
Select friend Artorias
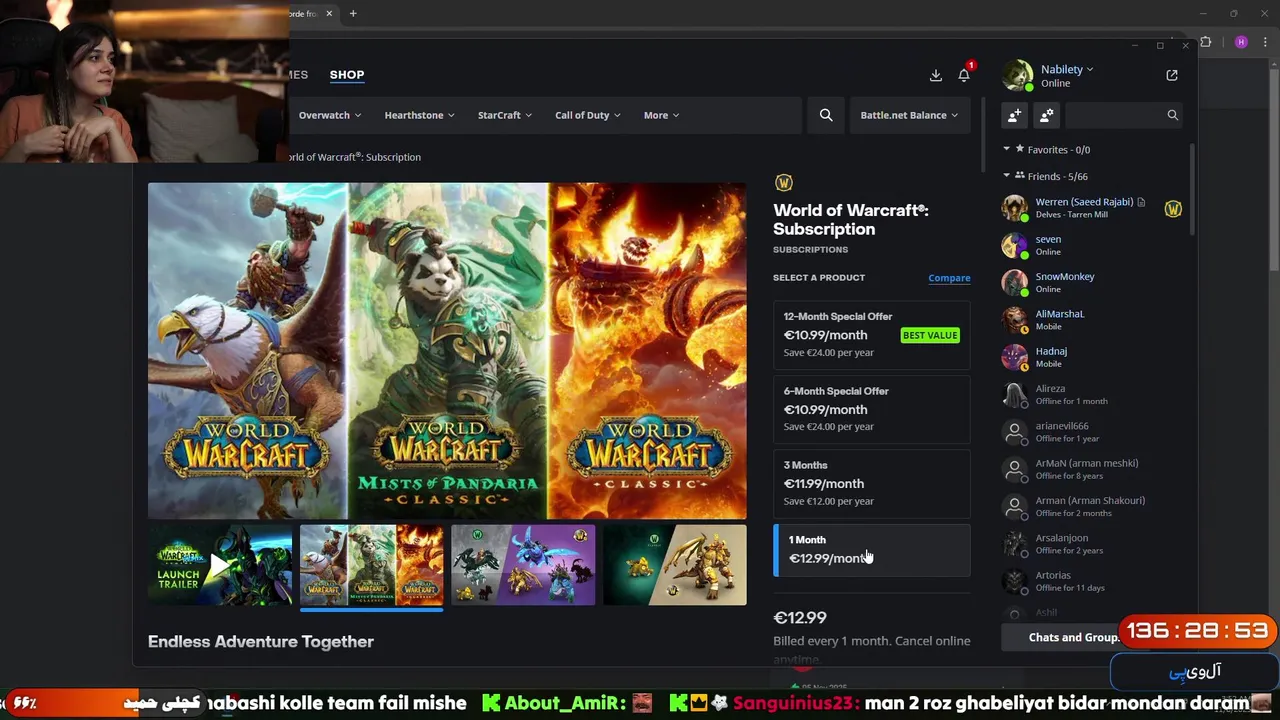click(x=1093, y=581)
